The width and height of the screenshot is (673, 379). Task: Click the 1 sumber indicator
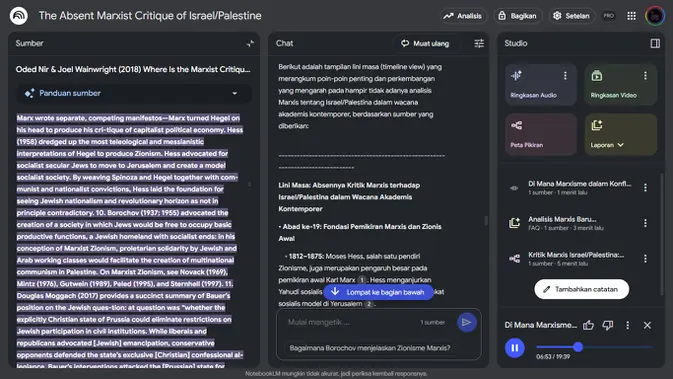pyautogui.click(x=432, y=322)
